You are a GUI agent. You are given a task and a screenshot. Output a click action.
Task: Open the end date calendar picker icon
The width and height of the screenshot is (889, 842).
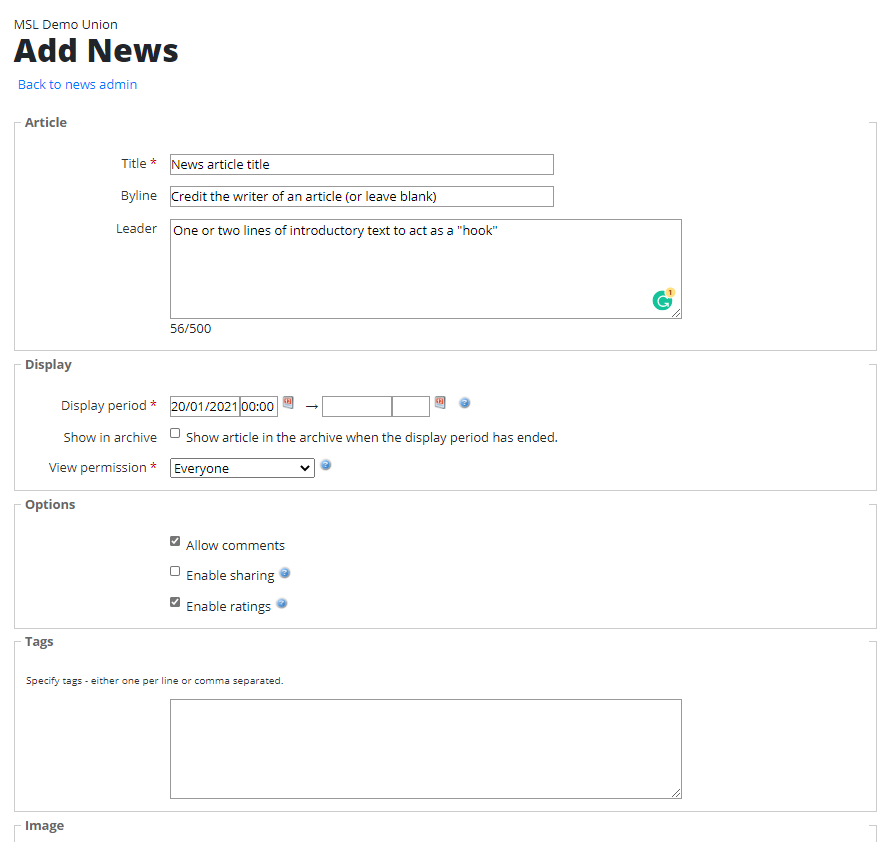[x=440, y=403]
